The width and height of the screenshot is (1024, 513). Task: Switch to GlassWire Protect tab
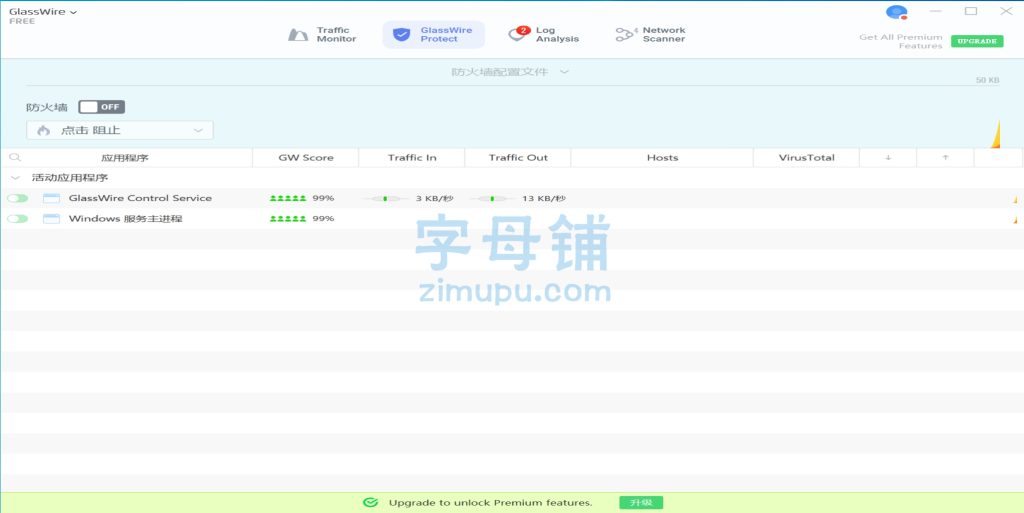[434, 35]
